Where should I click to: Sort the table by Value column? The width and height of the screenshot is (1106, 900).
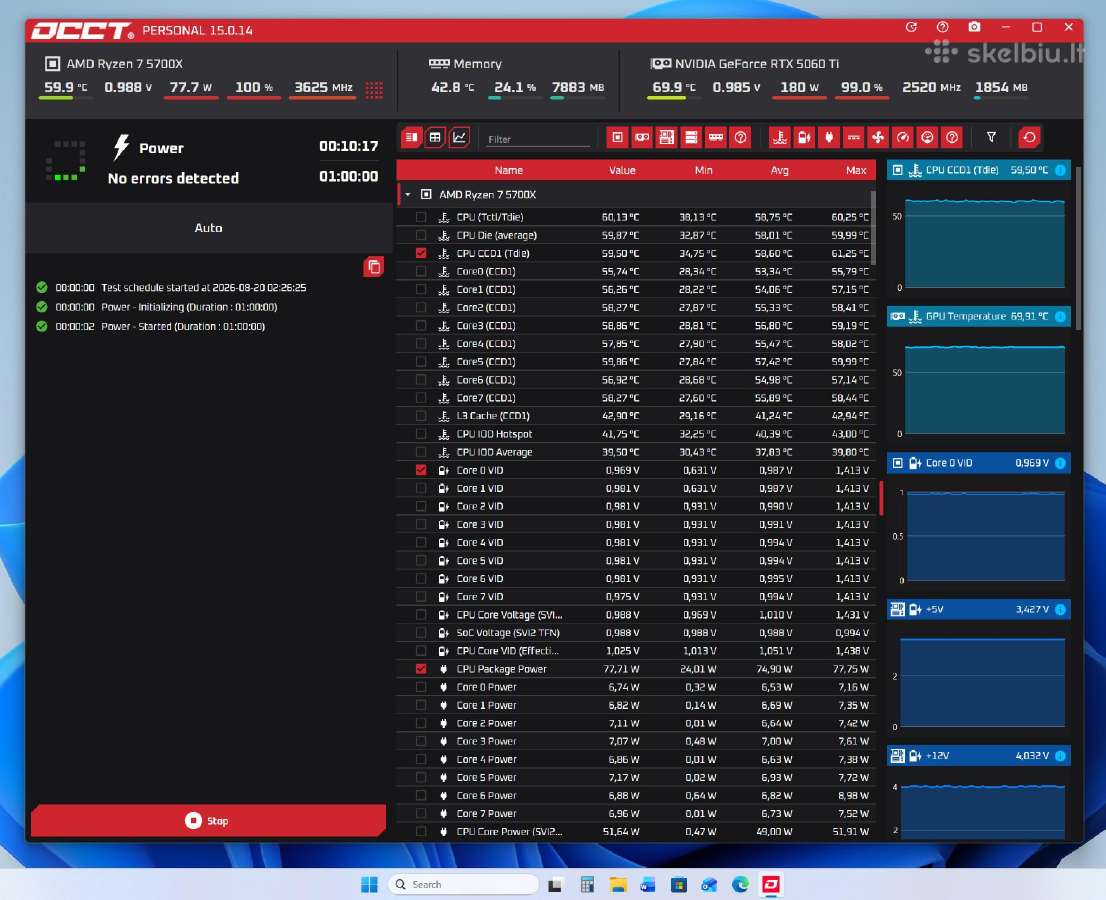point(622,170)
